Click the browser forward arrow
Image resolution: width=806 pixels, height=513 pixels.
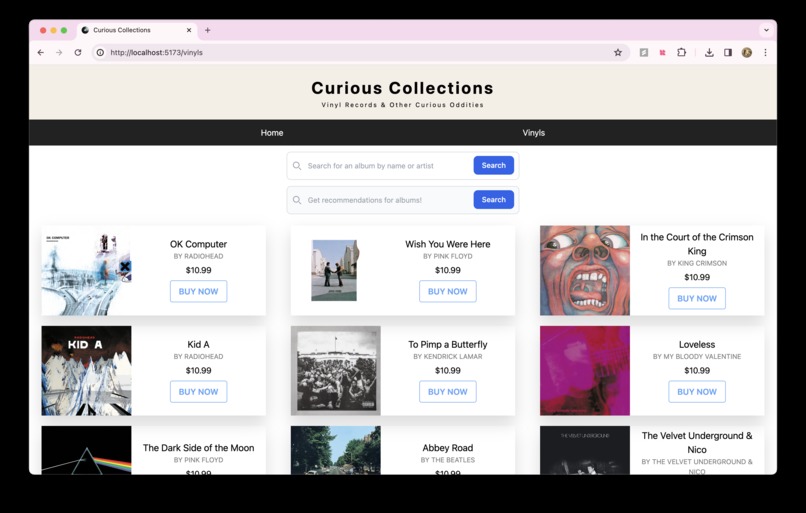(59, 52)
